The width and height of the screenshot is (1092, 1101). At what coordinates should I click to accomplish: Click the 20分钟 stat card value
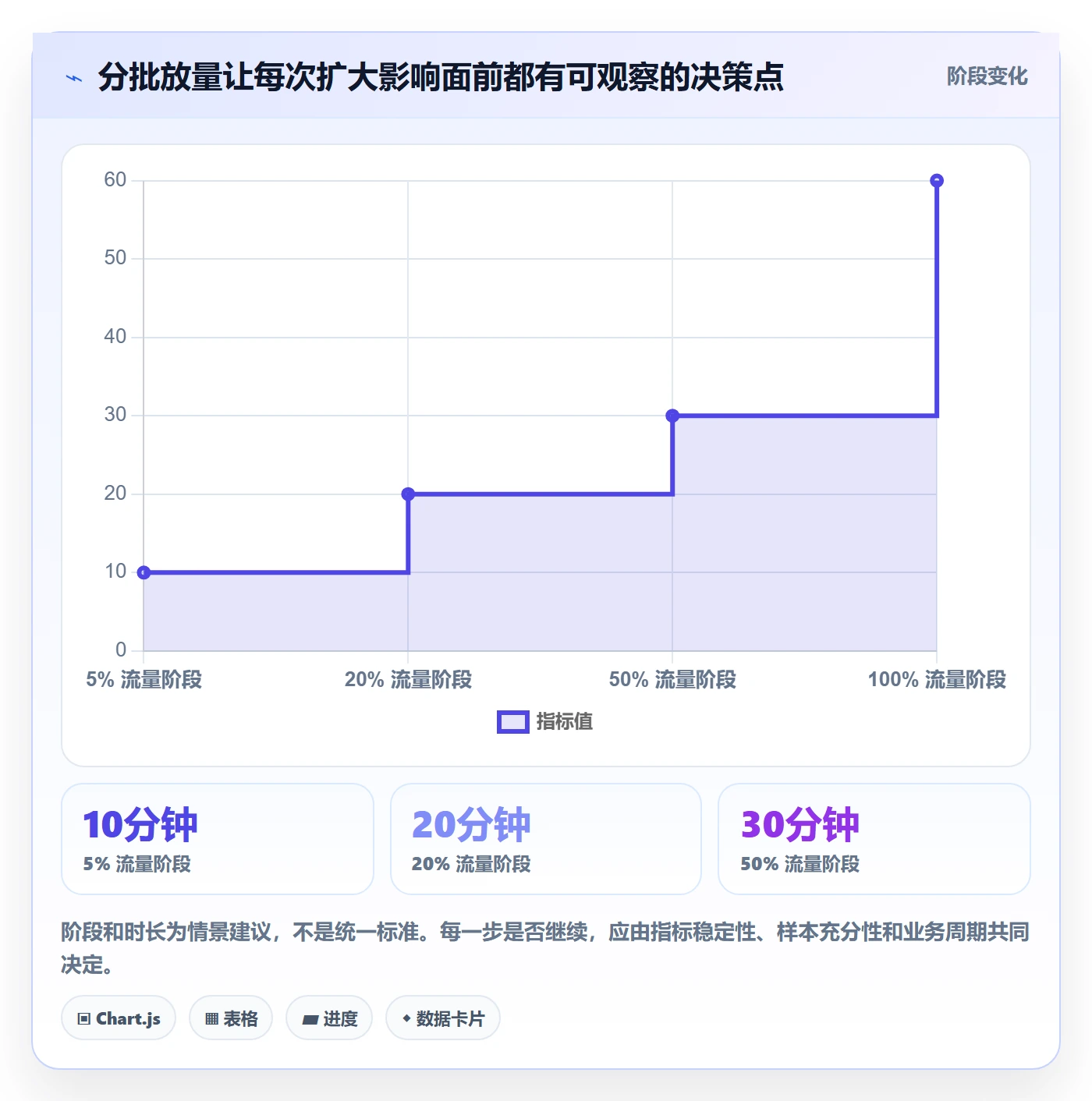(471, 825)
